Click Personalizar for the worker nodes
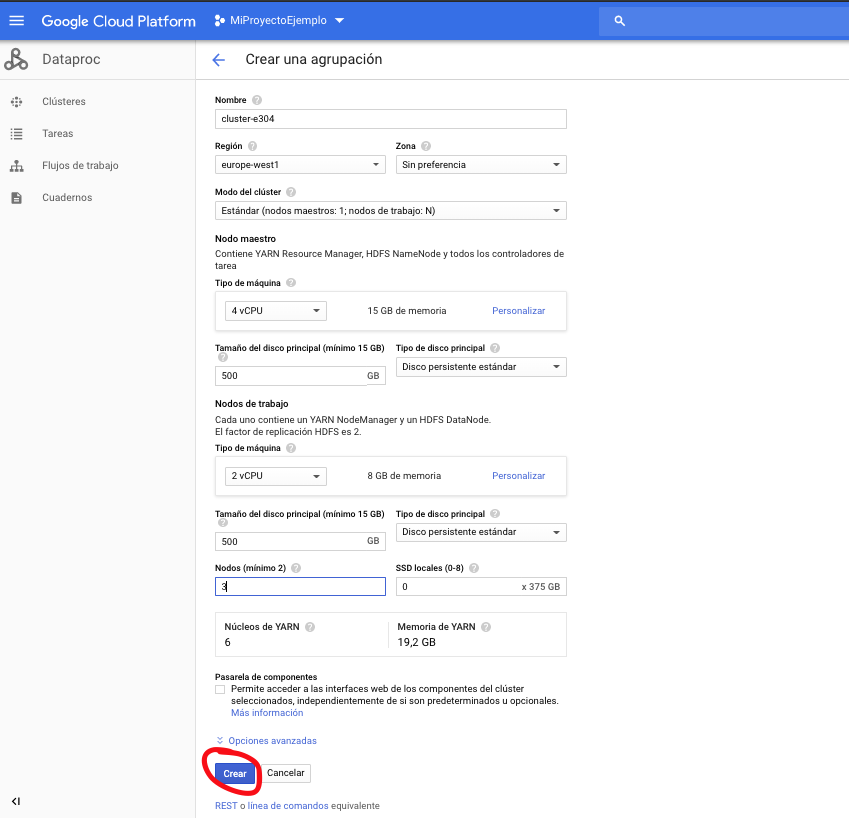 pyautogui.click(x=518, y=476)
